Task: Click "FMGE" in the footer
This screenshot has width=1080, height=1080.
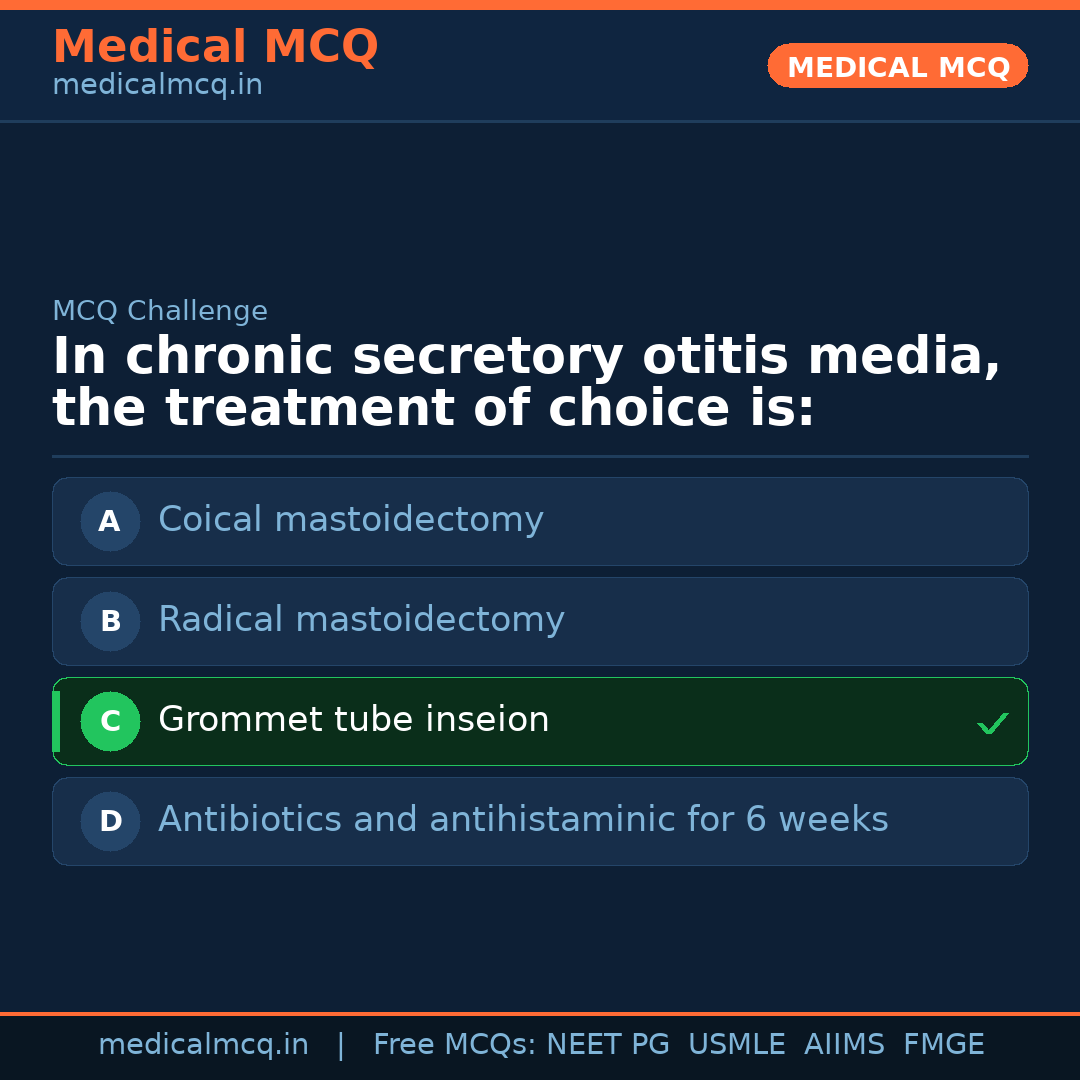Action: pos(944,1045)
